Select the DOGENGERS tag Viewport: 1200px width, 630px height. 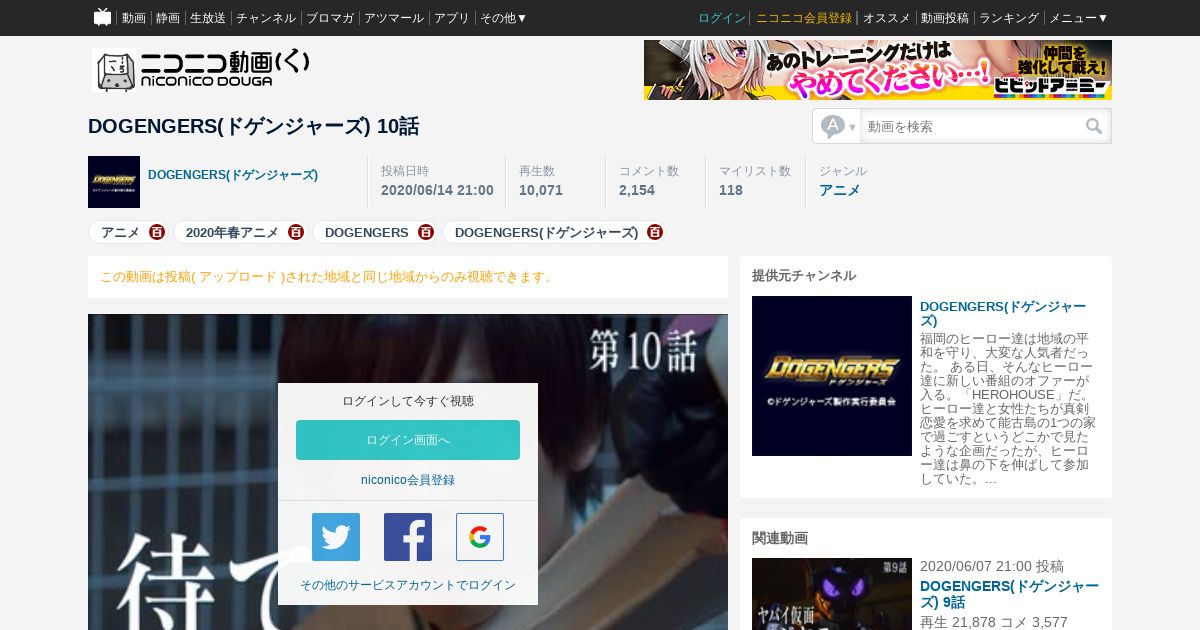coord(367,232)
